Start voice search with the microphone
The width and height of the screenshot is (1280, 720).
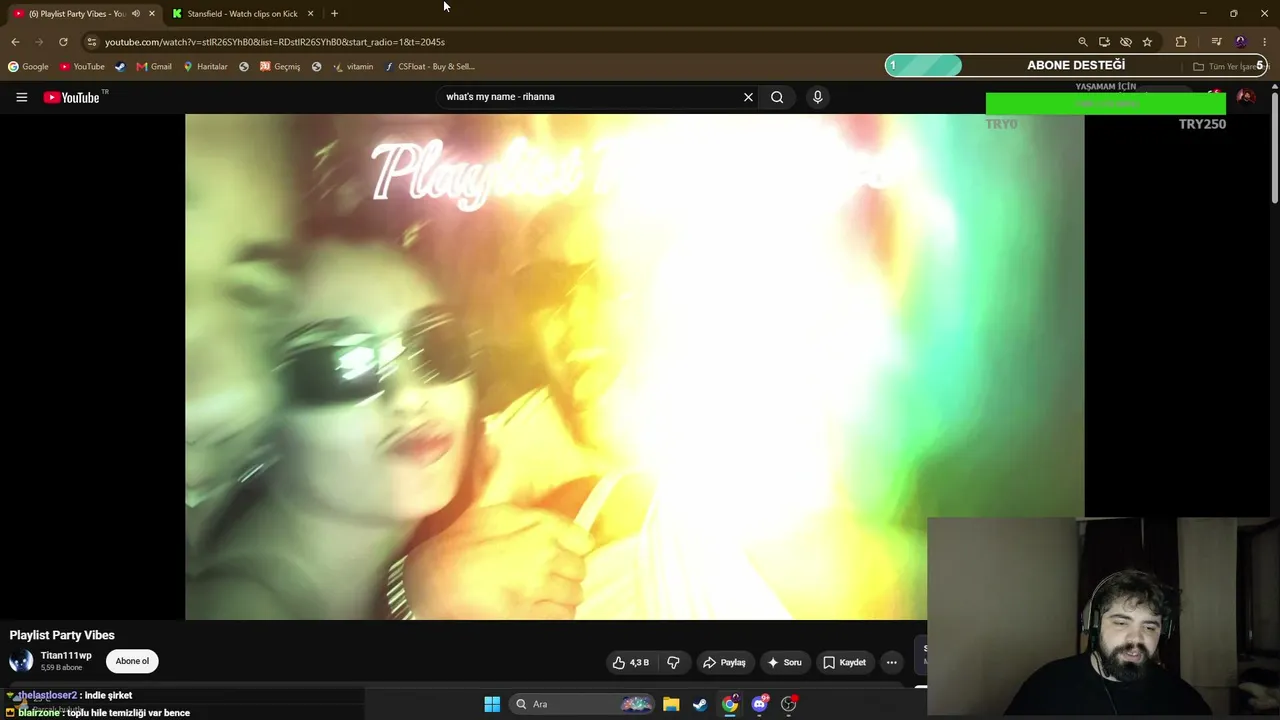pyautogui.click(x=817, y=97)
